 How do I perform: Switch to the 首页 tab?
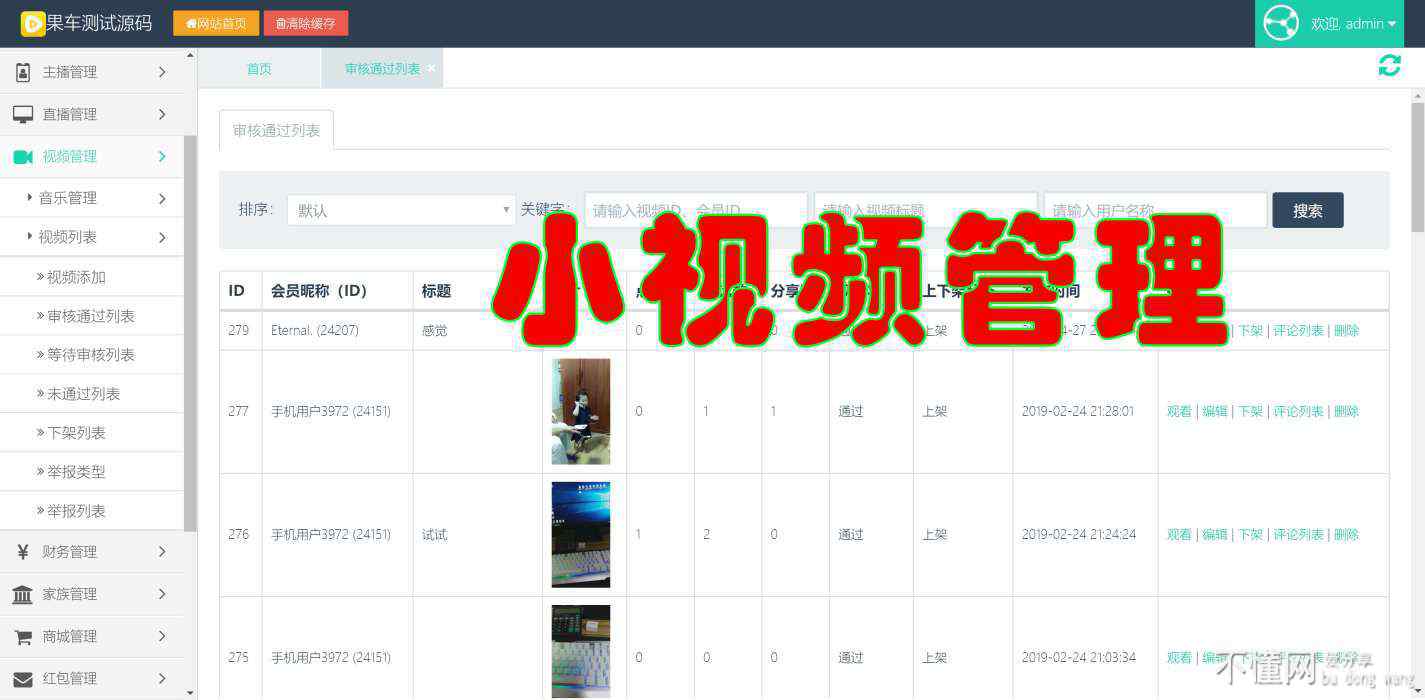259,69
